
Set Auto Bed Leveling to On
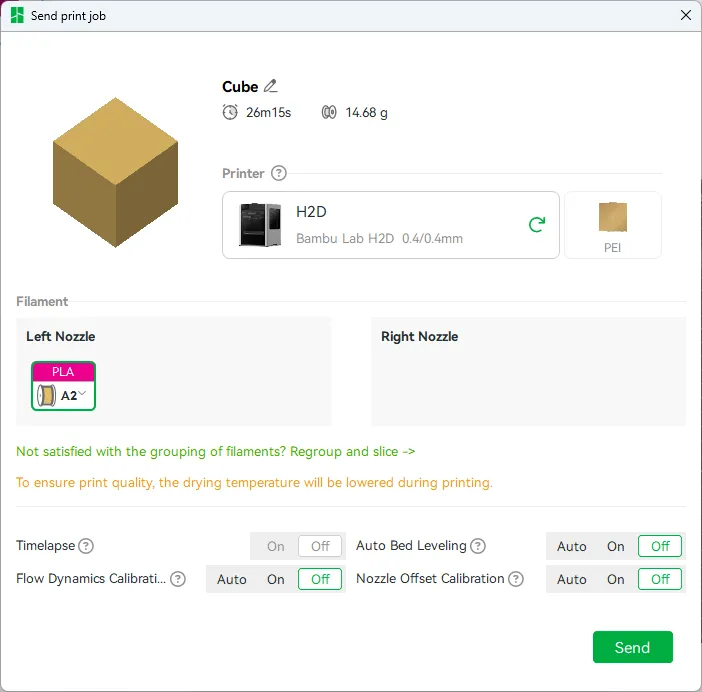click(616, 546)
